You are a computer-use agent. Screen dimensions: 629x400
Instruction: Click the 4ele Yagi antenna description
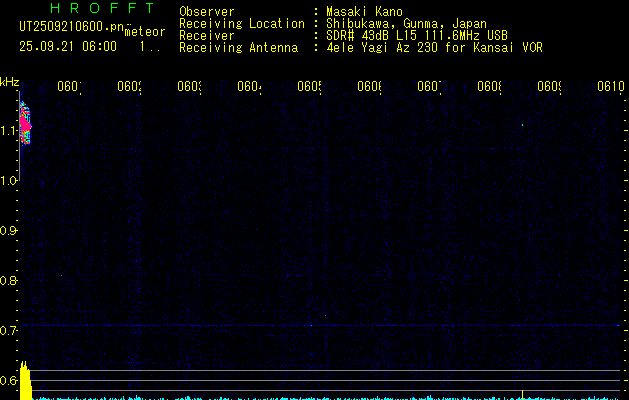[433, 47]
